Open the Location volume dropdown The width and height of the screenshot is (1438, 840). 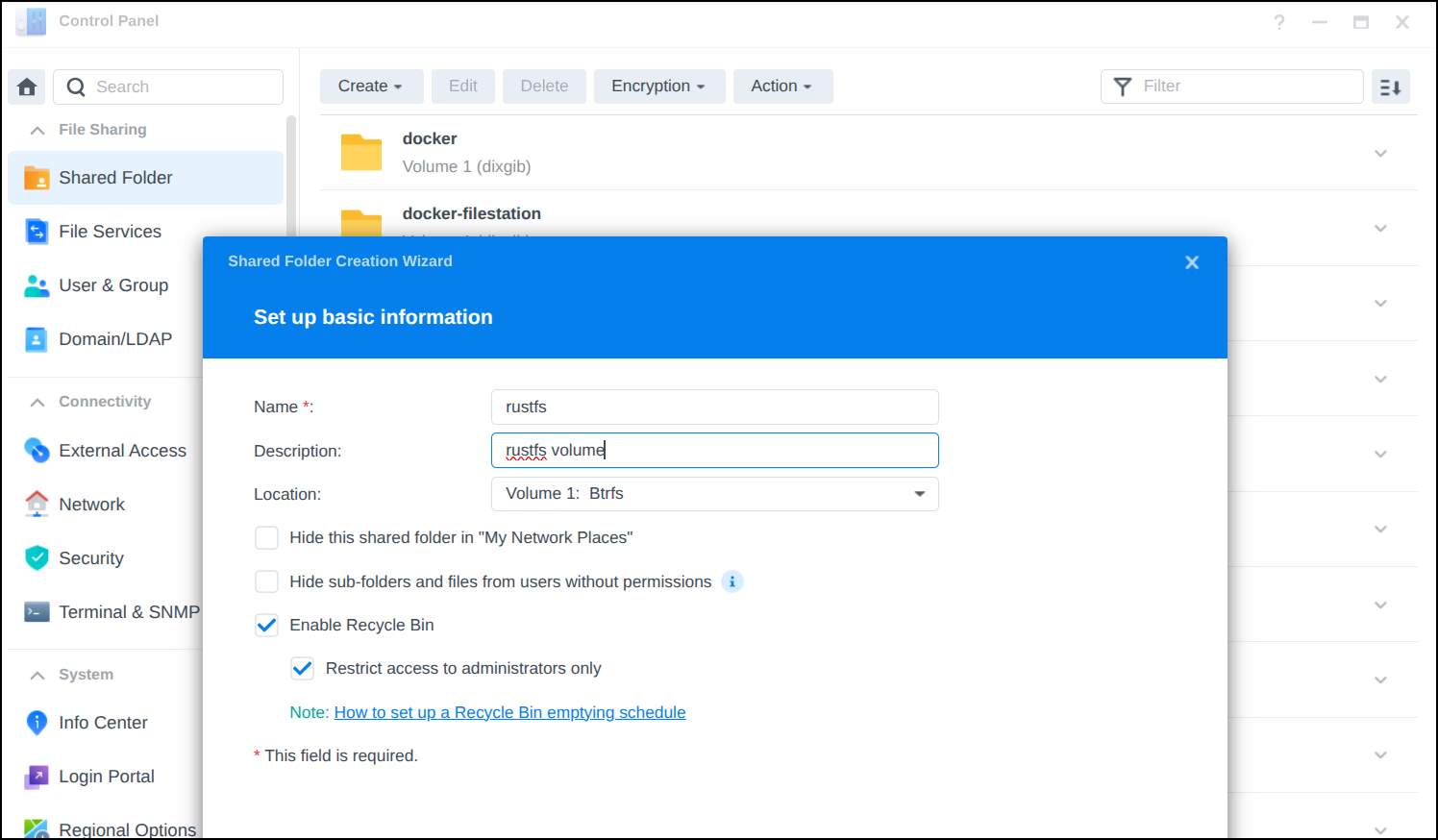(714, 494)
